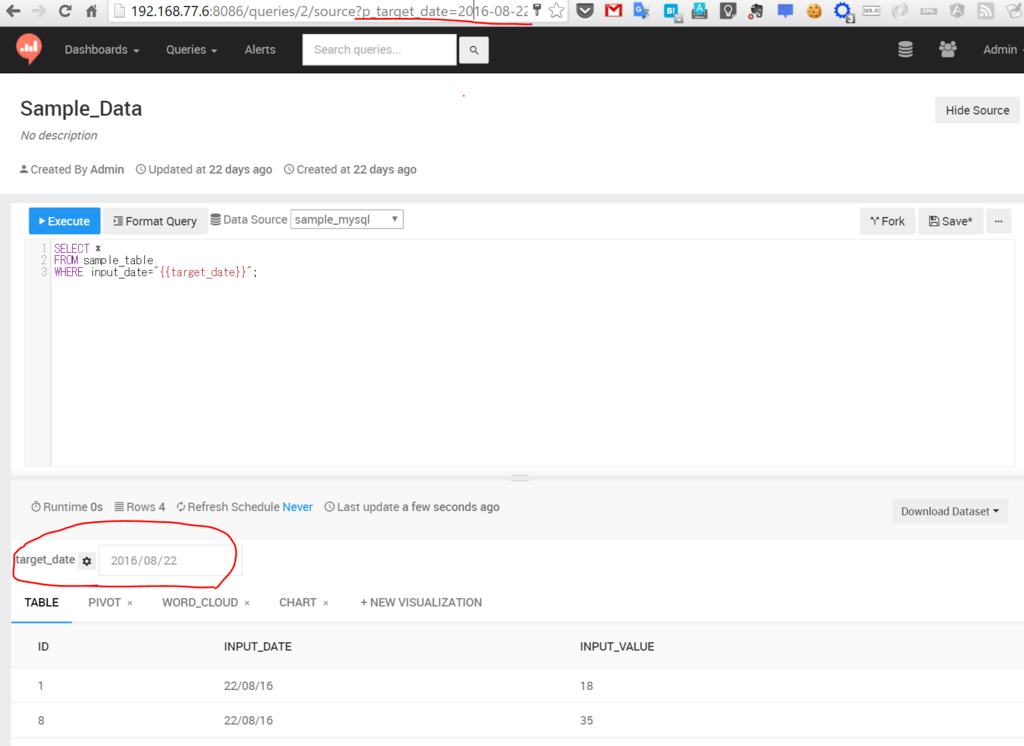Viewport: 1024px width, 746px height.
Task: Click the browser address bar URL
Action: [328, 11]
